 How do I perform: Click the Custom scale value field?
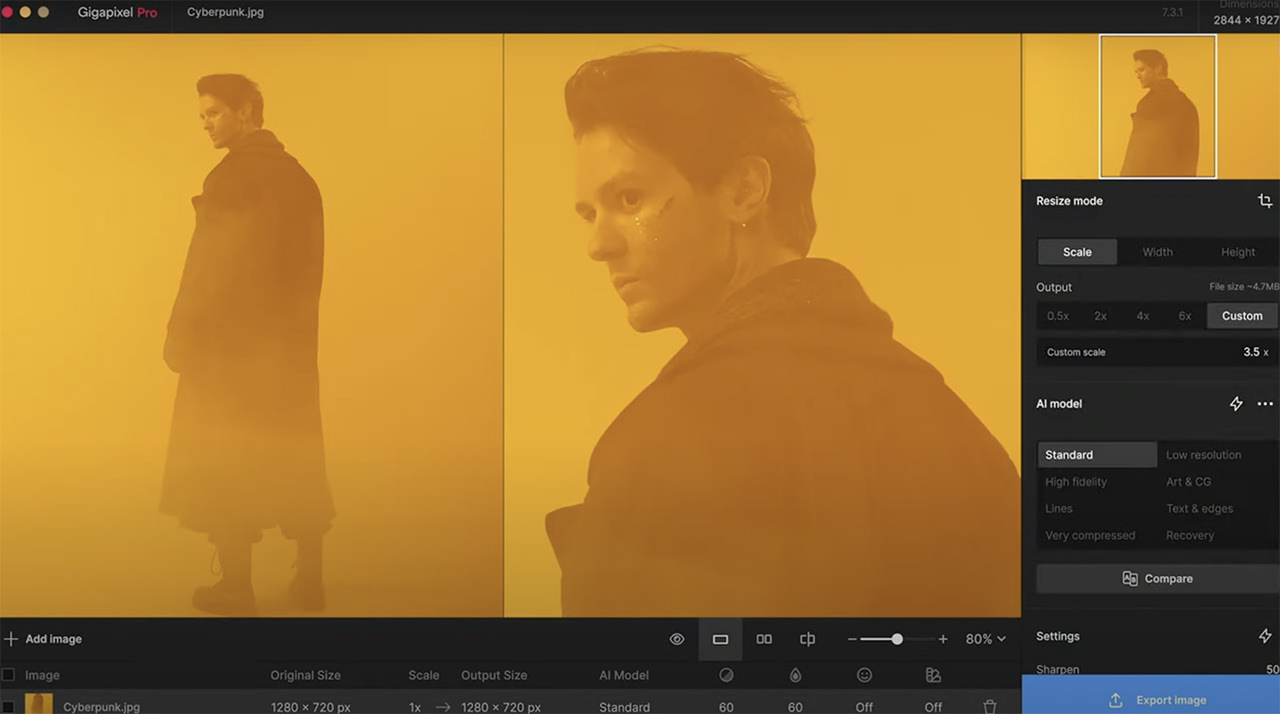1157,352
